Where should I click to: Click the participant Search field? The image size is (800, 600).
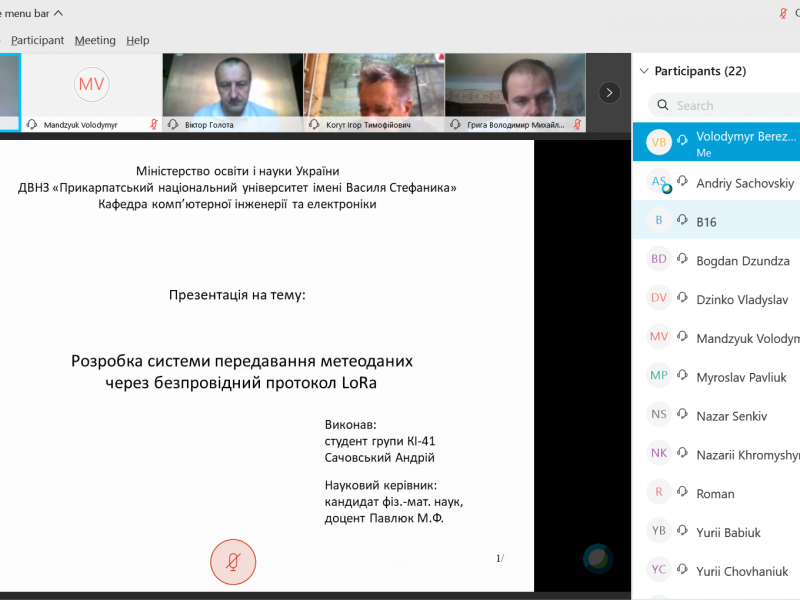click(x=735, y=105)
